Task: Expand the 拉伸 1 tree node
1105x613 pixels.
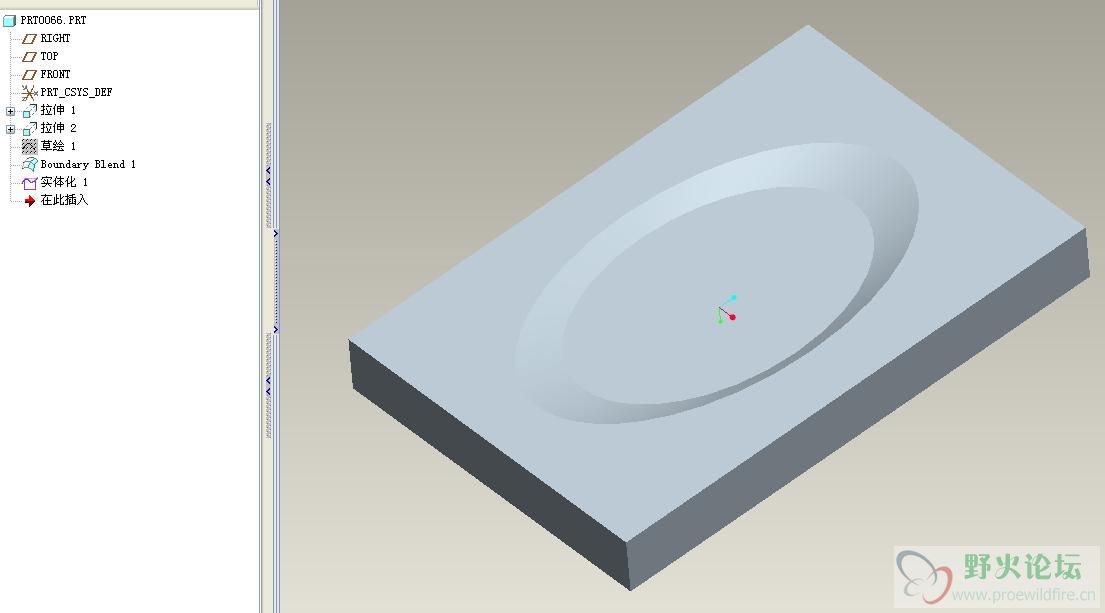Action: tap(10, 111)
